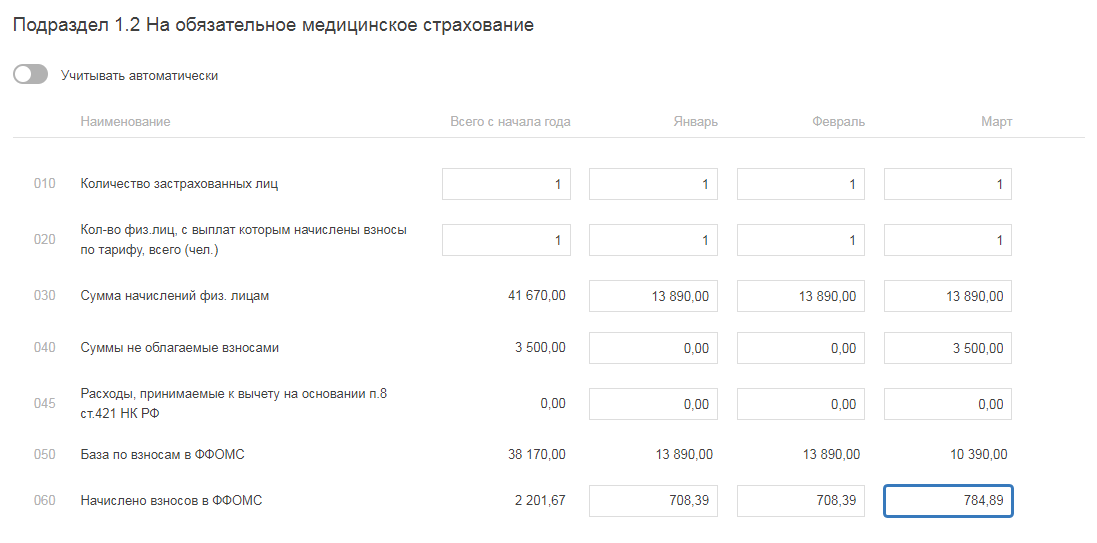
Task: Click January accrual amount 13 890,00
Action: (653, 296)
